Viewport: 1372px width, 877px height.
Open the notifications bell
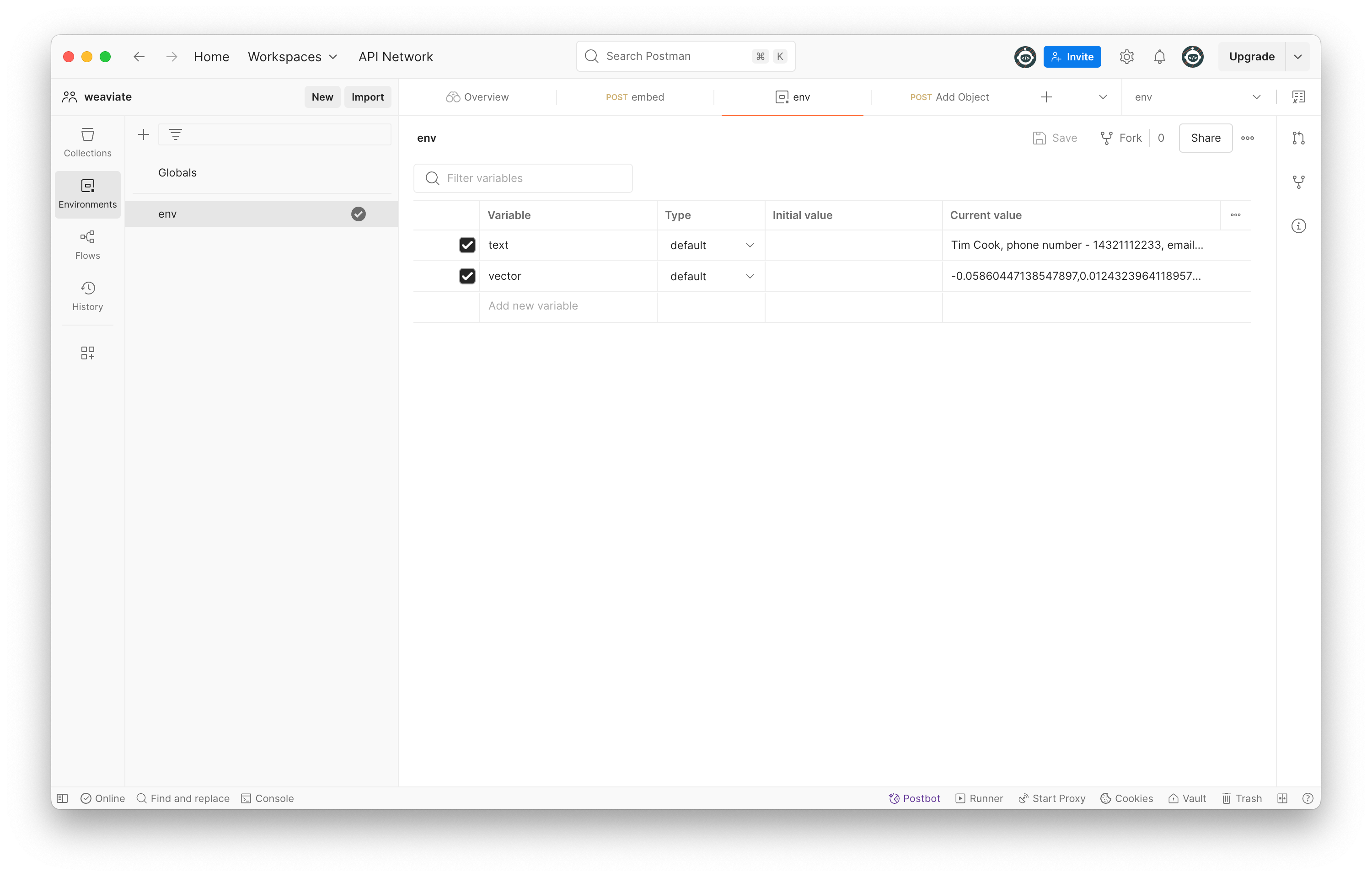coord(1159,56)
